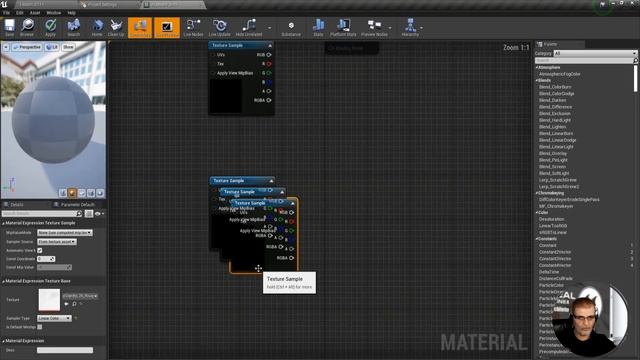Viewport: 640px width, 360px height.
Task: Click the Desc text field
Action: point(65,350)
